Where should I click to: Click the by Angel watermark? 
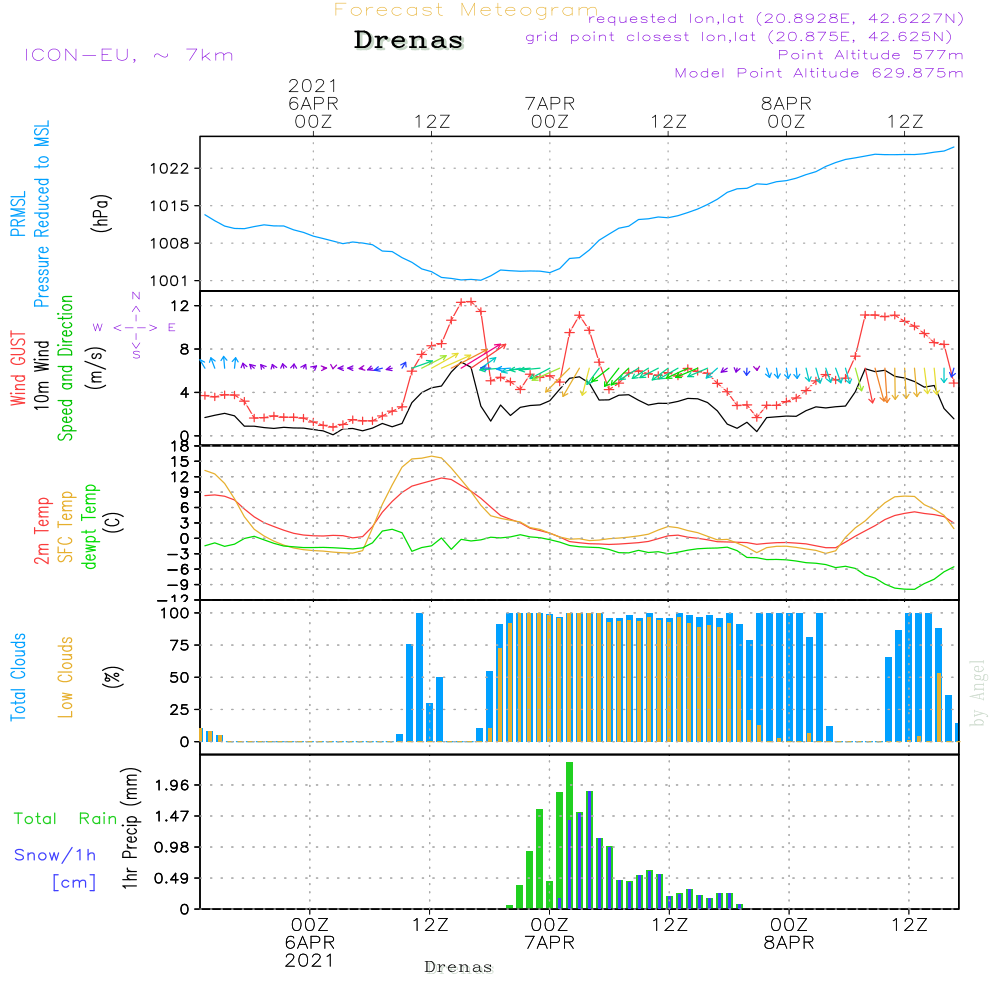[978, 693]
